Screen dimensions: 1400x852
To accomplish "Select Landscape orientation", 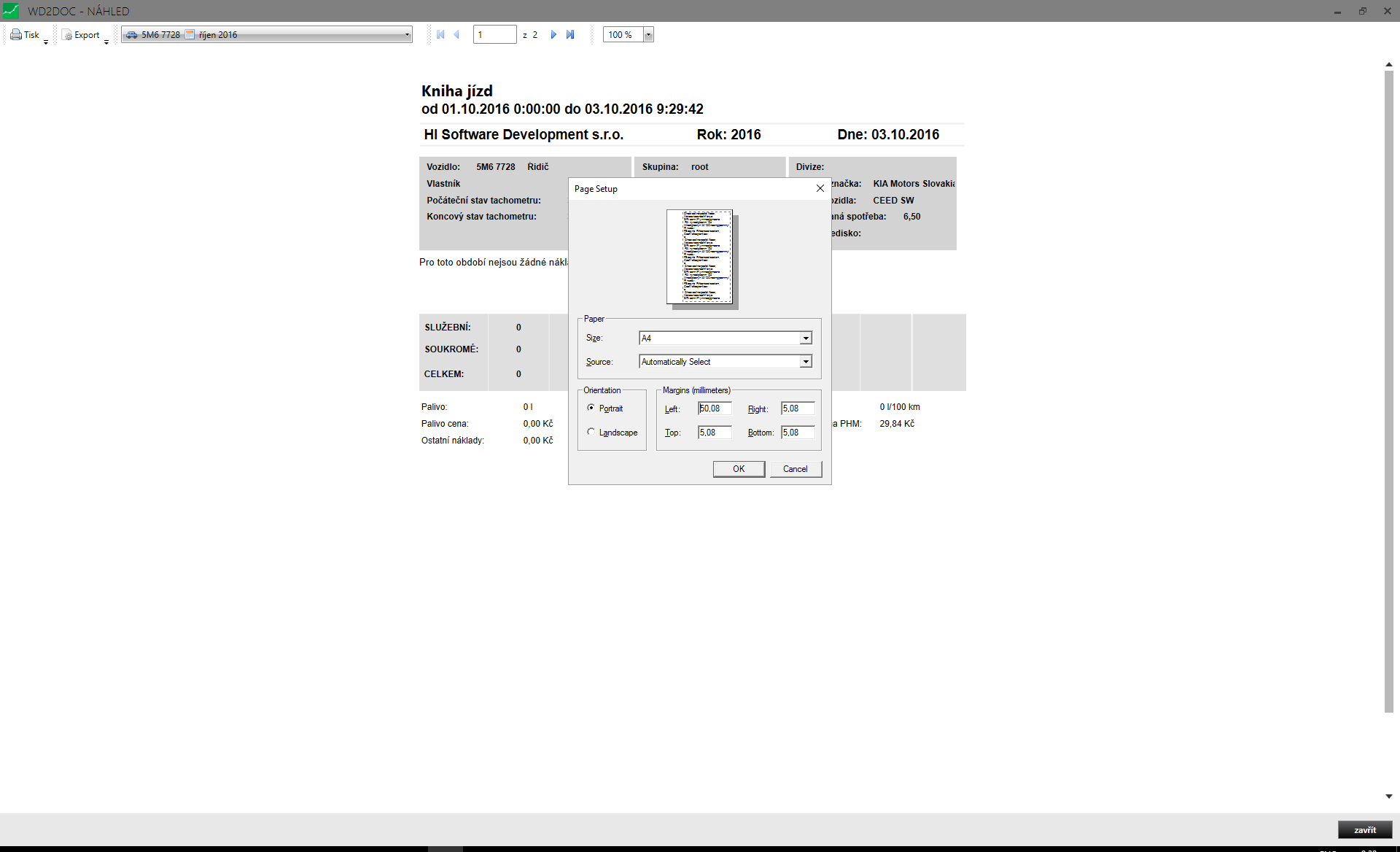I will (591, 432).
